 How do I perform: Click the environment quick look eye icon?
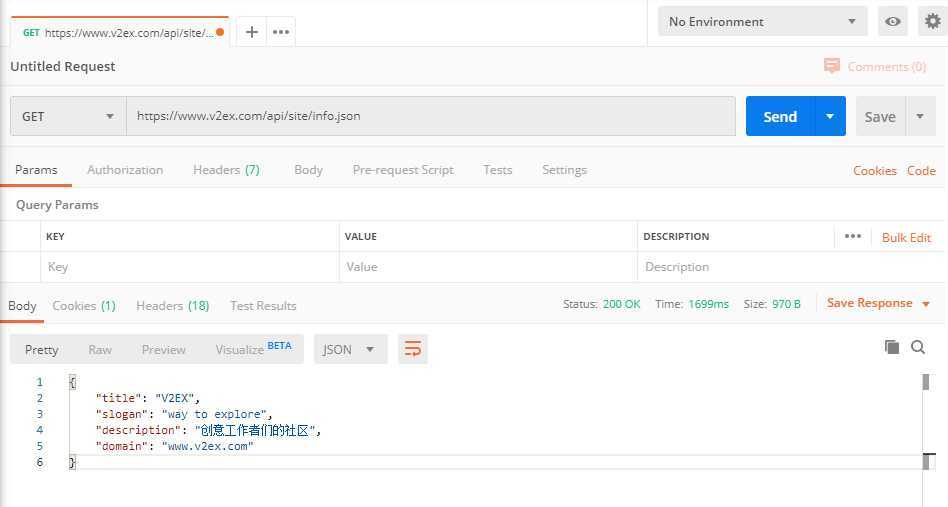tap(892, 22)
